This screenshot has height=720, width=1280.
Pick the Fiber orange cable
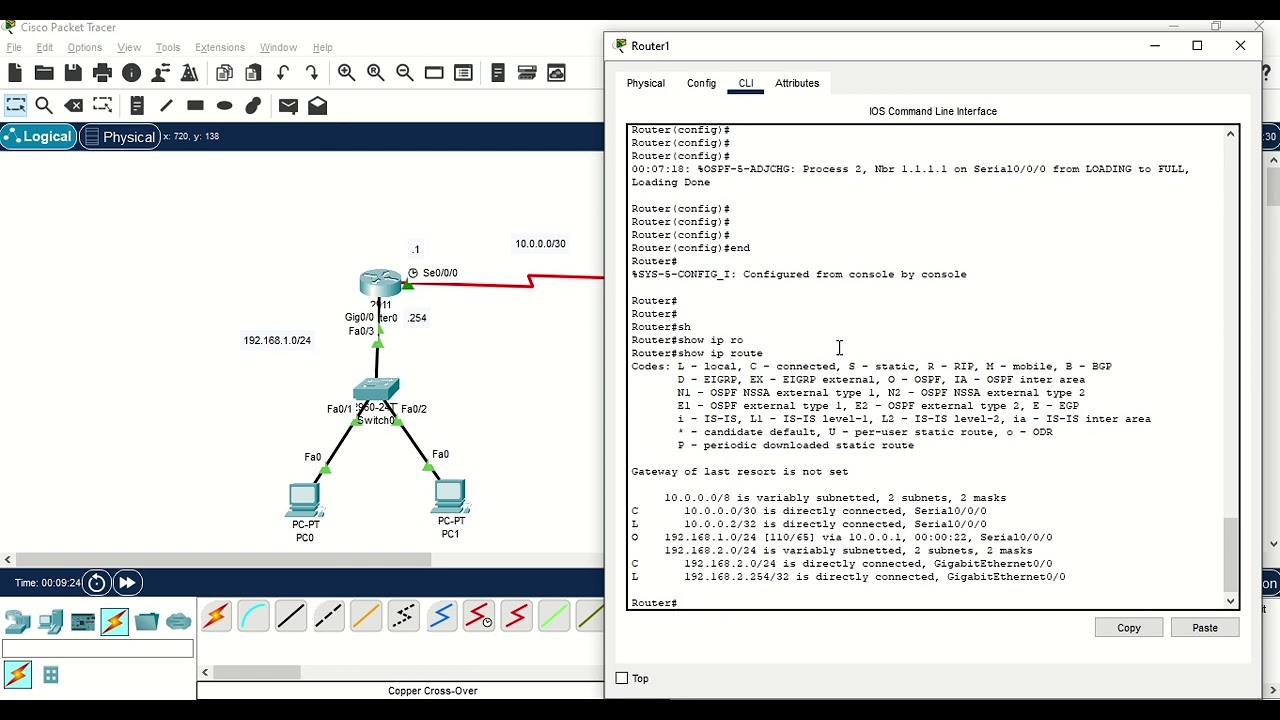[x=366, y=616]
